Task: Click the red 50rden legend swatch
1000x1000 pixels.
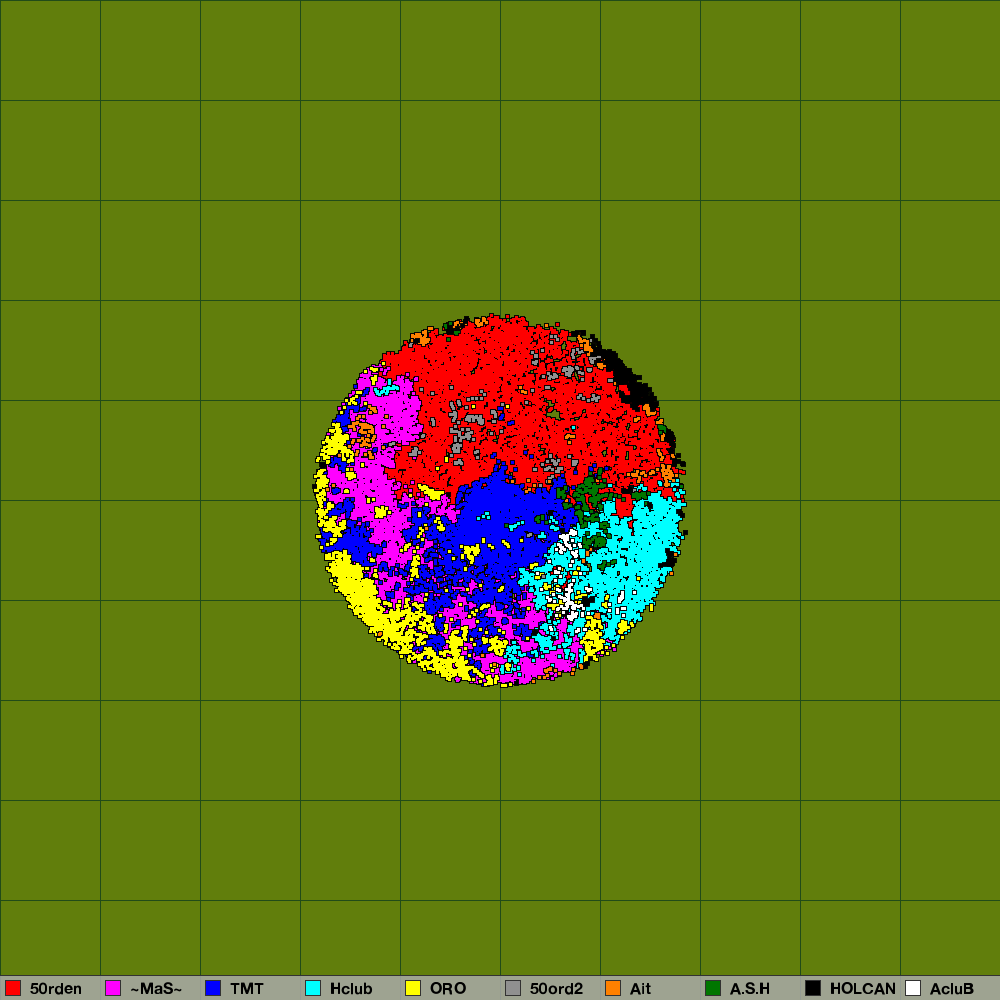Action: [x=13, y=988]
